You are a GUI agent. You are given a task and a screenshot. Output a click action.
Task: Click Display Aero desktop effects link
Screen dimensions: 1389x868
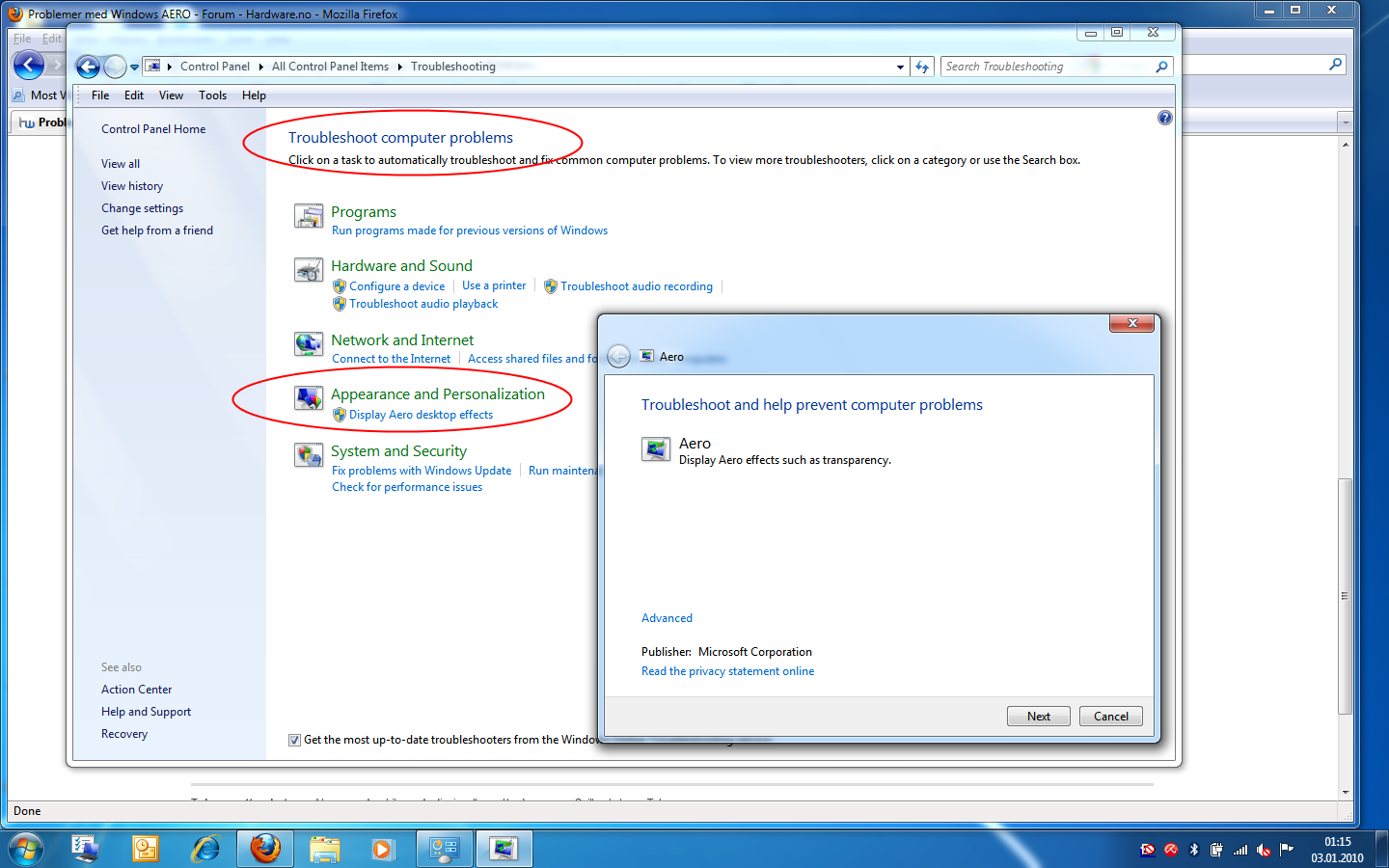click(421, 415)
